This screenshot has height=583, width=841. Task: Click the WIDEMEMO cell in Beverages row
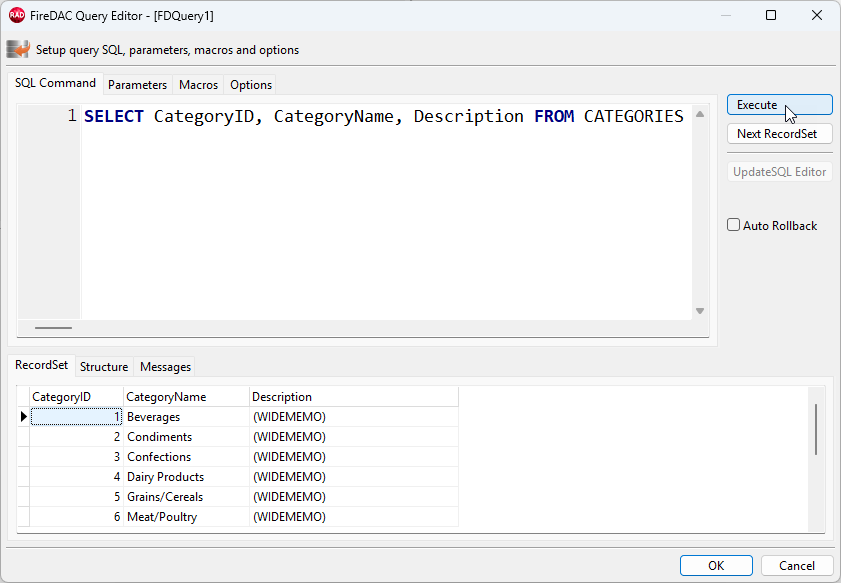tap(354, 417)
